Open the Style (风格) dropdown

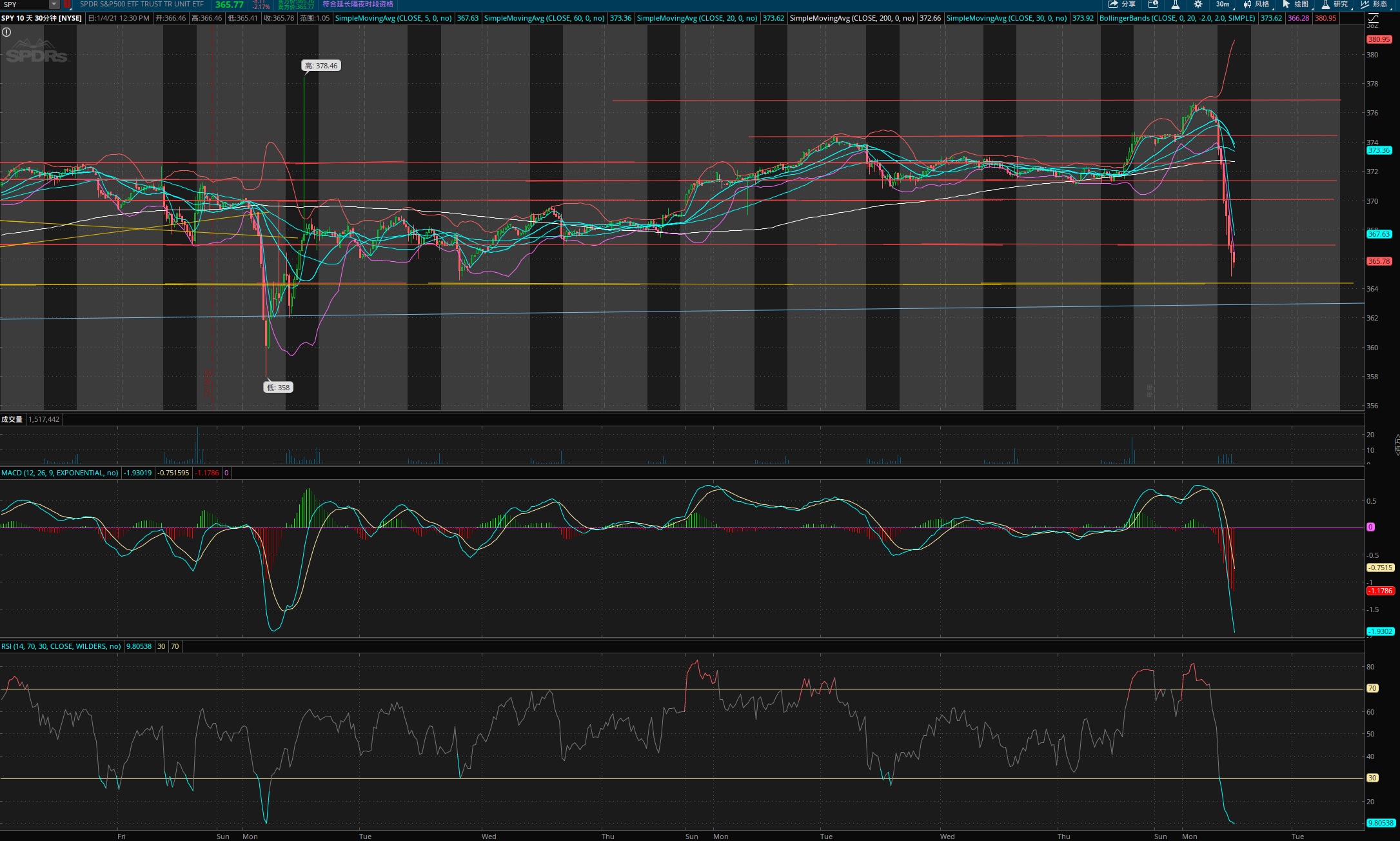1256,5
